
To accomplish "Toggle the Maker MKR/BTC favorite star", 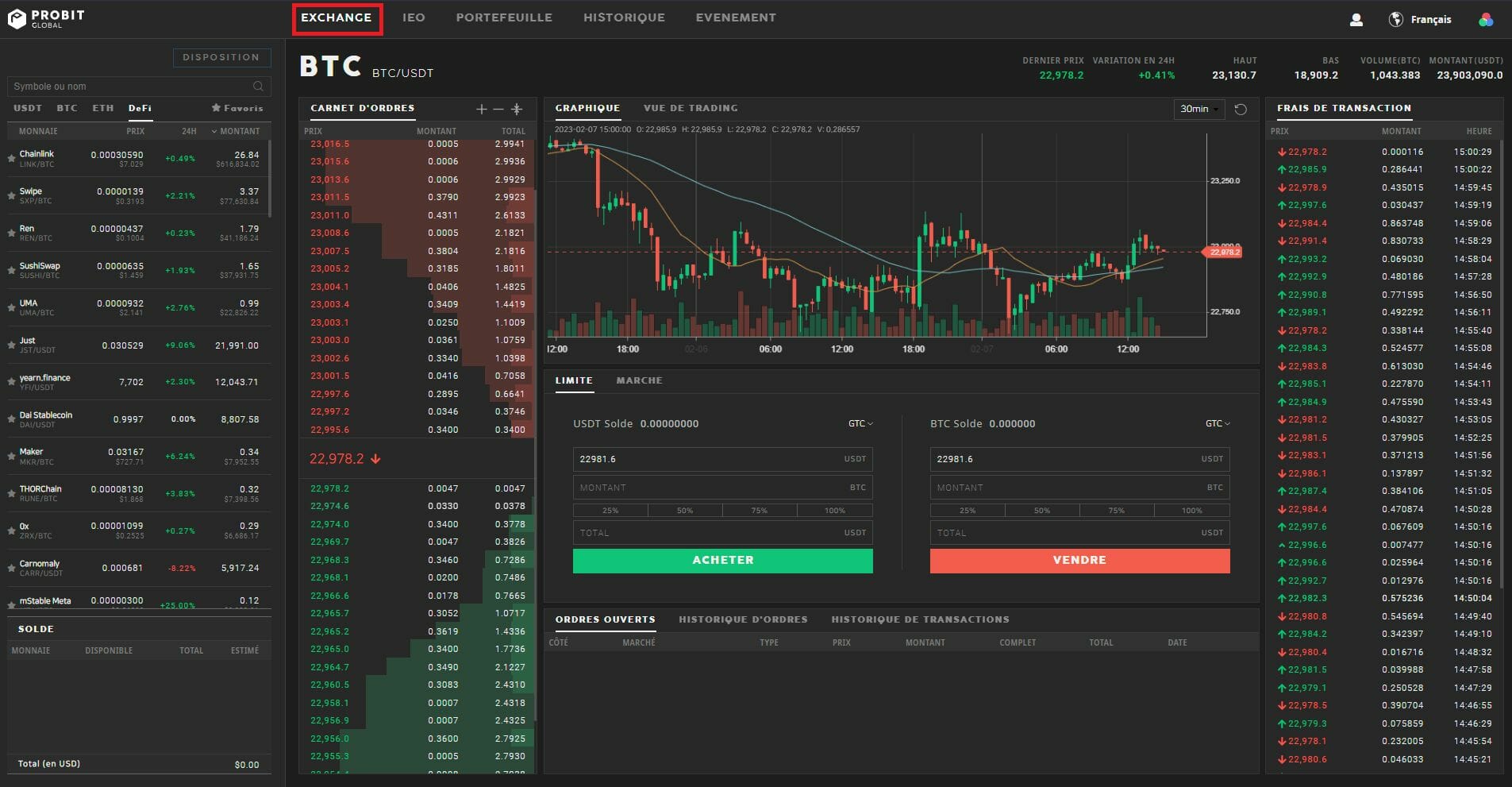I will [x=12, y=456].
